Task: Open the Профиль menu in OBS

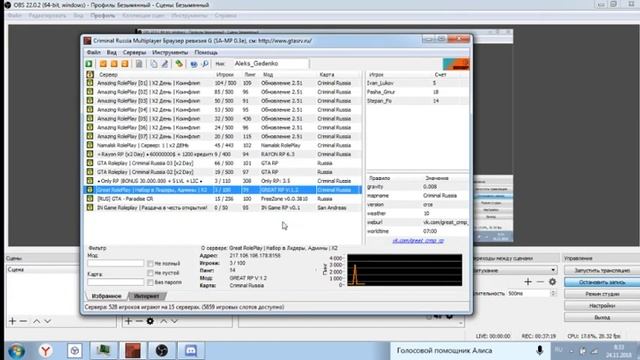Action: (x=102, y=16)
